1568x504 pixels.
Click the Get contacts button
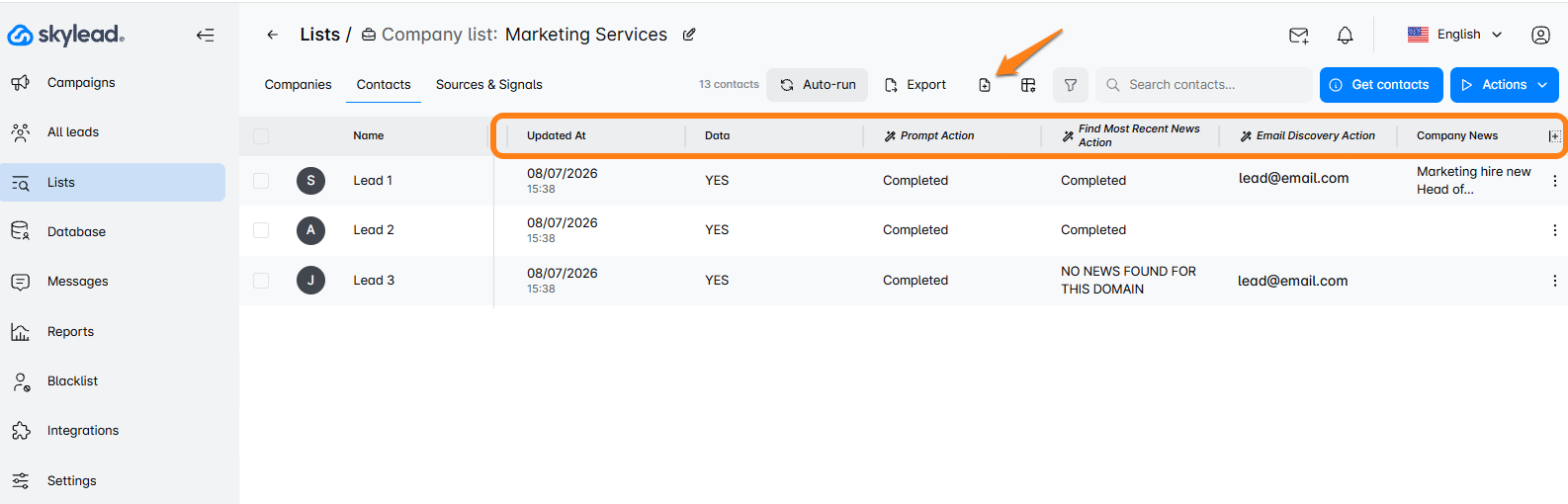pos(1381,85)
